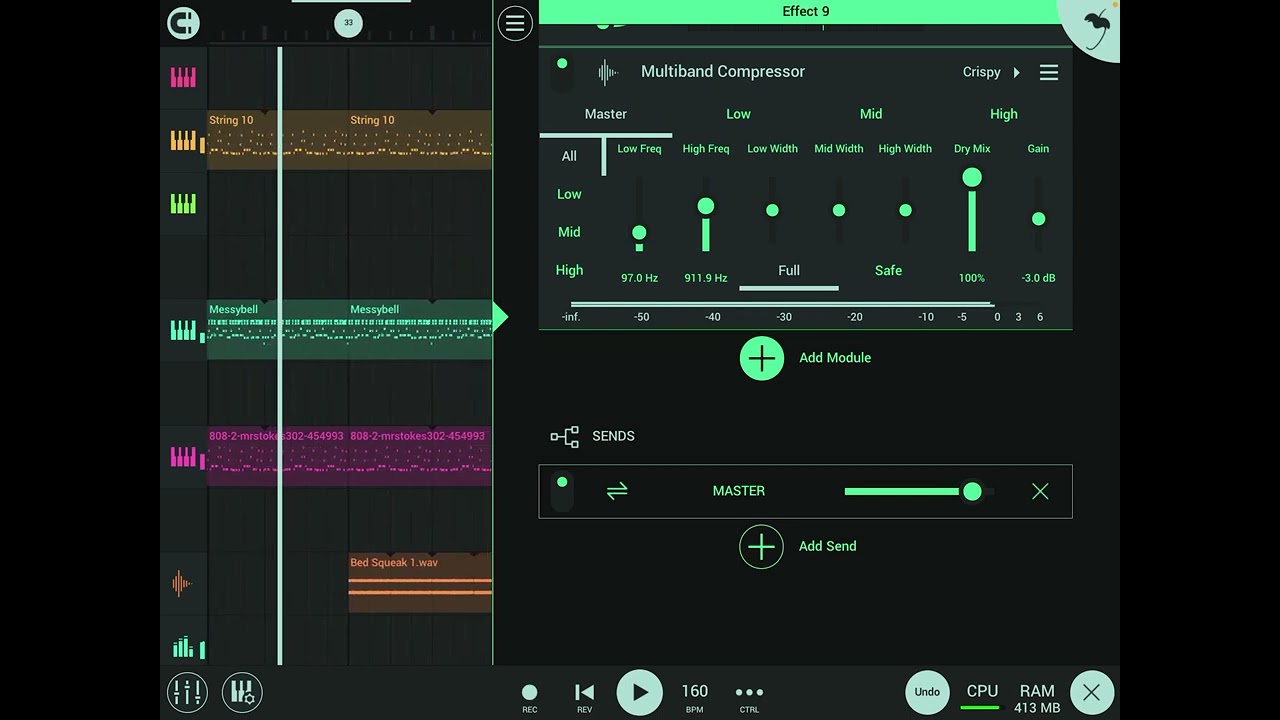Click the MASTER send label
1280x720 pixels.
pos(739,491)
